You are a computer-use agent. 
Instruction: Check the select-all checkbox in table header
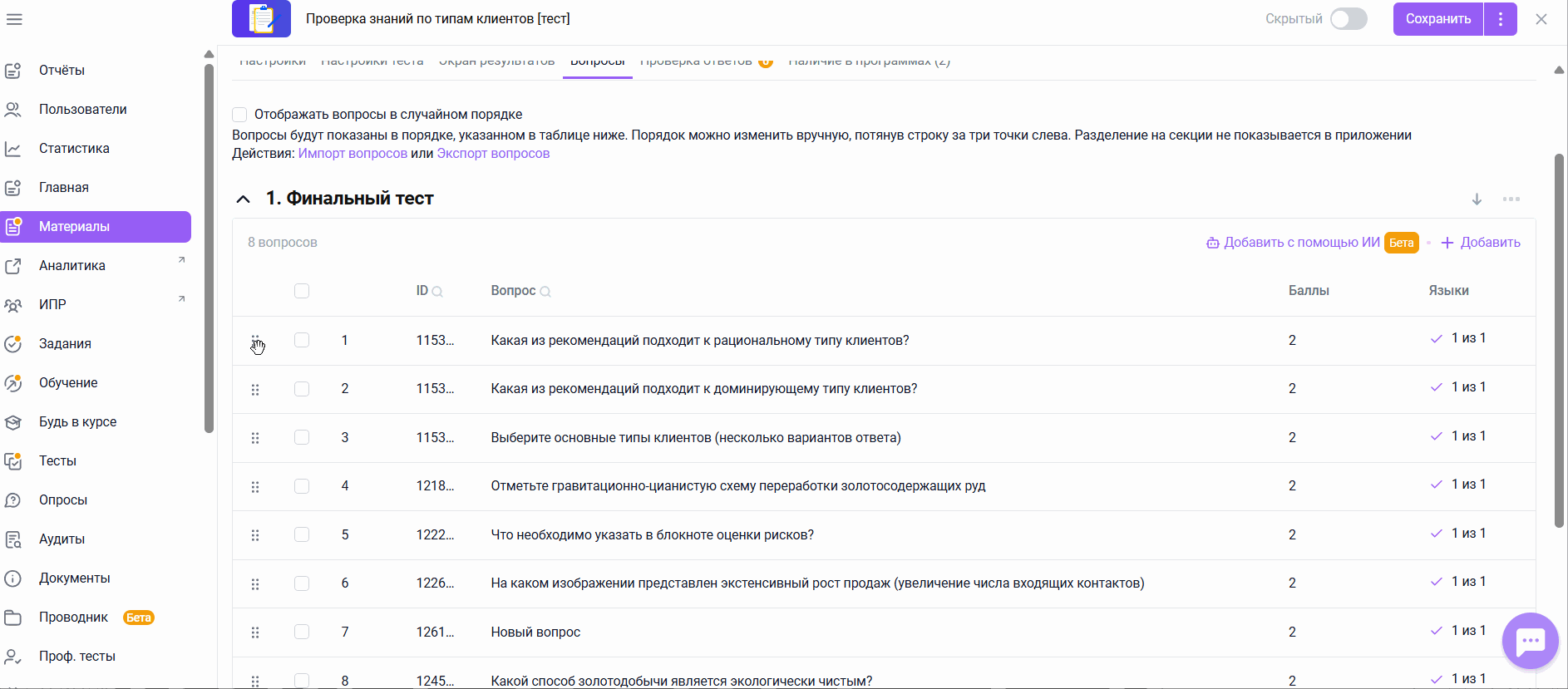(302, 291)
